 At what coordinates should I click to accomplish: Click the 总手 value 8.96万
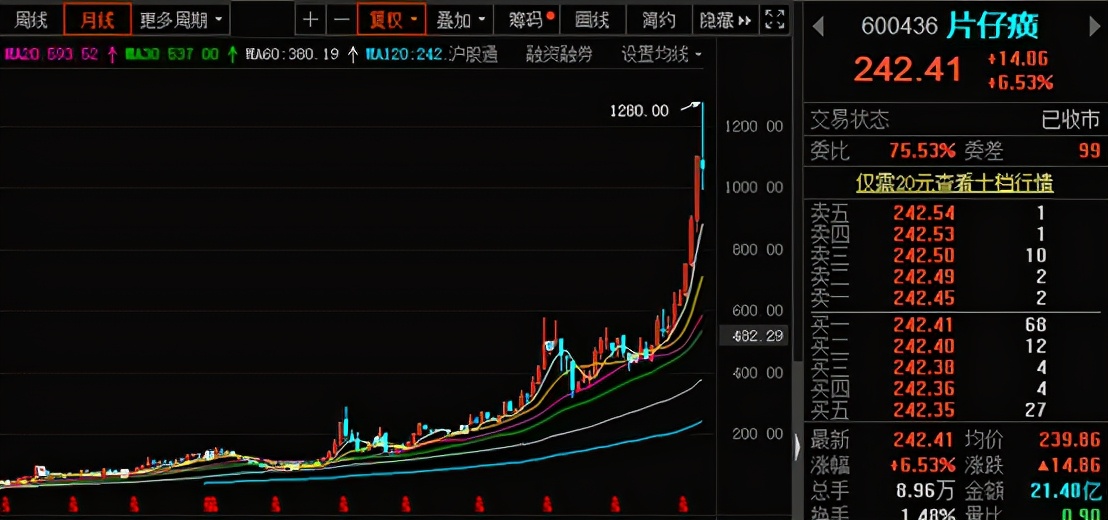click(x=924, y=490)
